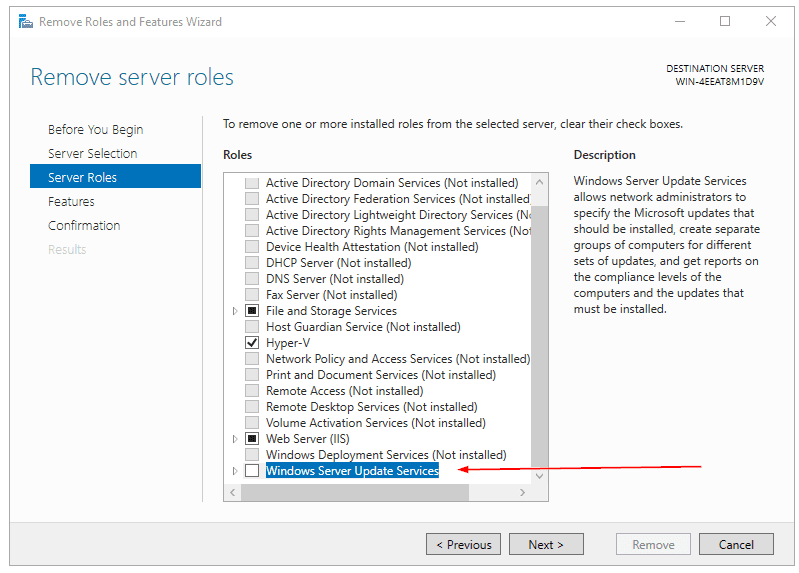The image size is (799, 573).
Task: Minimize the wizard window
Action: (680, 21)
